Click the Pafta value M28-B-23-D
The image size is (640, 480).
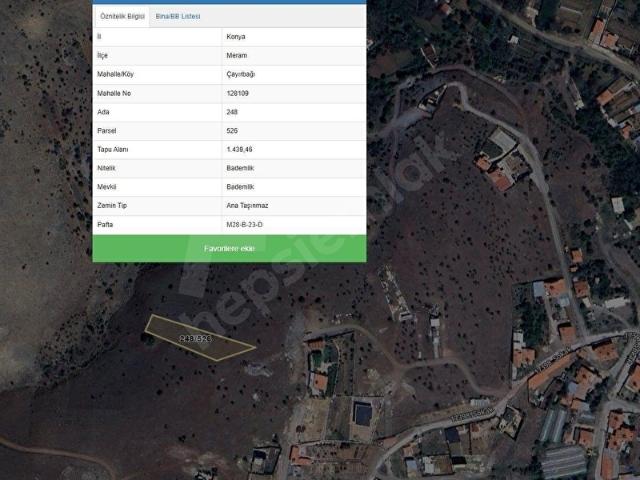(244, 225)
